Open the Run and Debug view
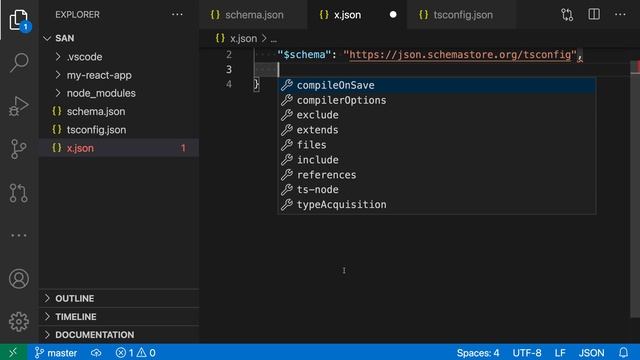The height and width of the screenshot is (360, 640). click(19, 106)
